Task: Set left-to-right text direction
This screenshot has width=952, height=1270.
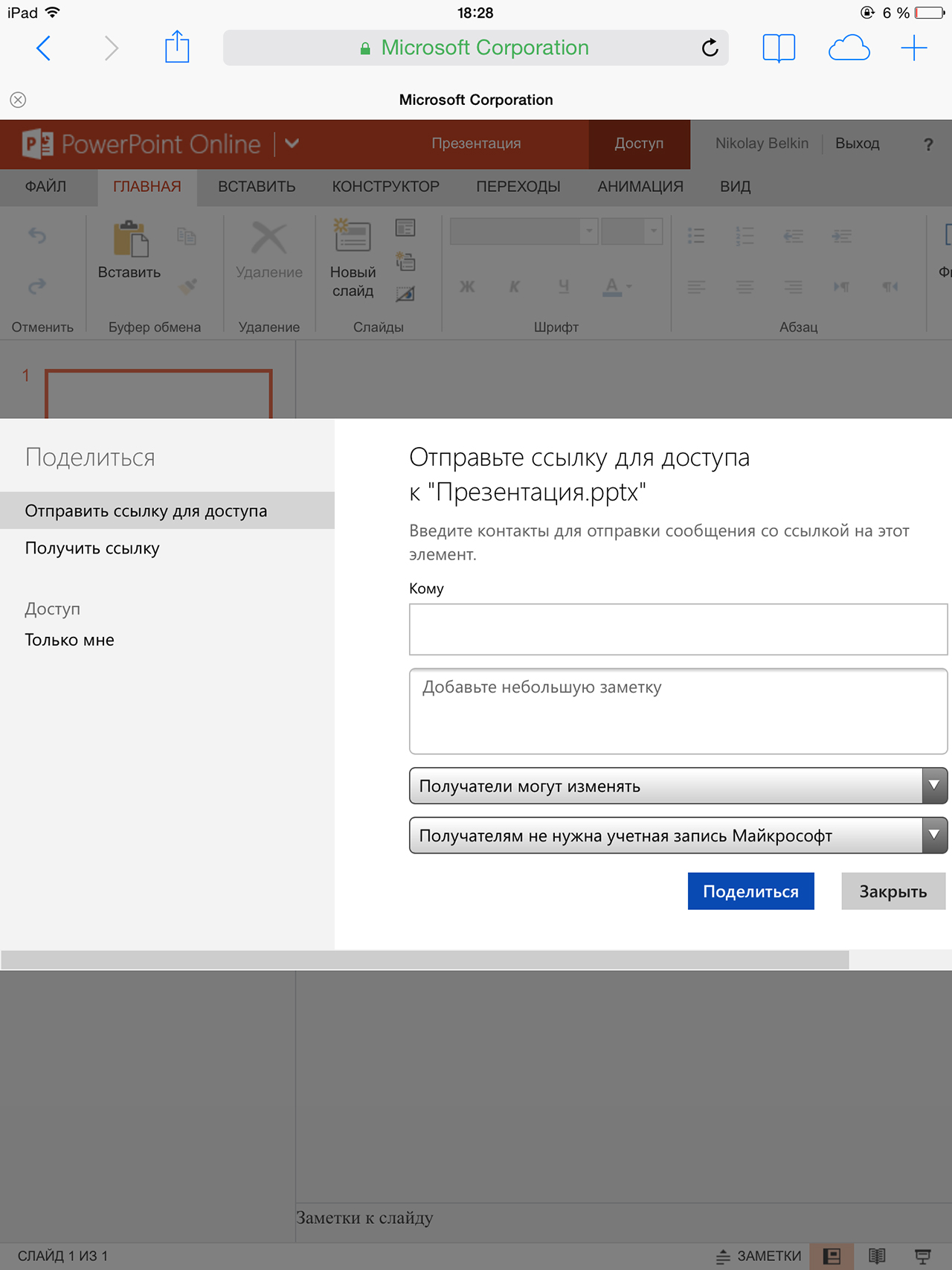Action: click(842, 286)
